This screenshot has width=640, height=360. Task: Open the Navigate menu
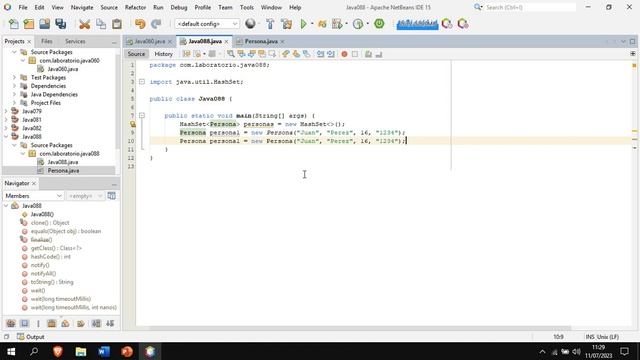pos(82,7)
